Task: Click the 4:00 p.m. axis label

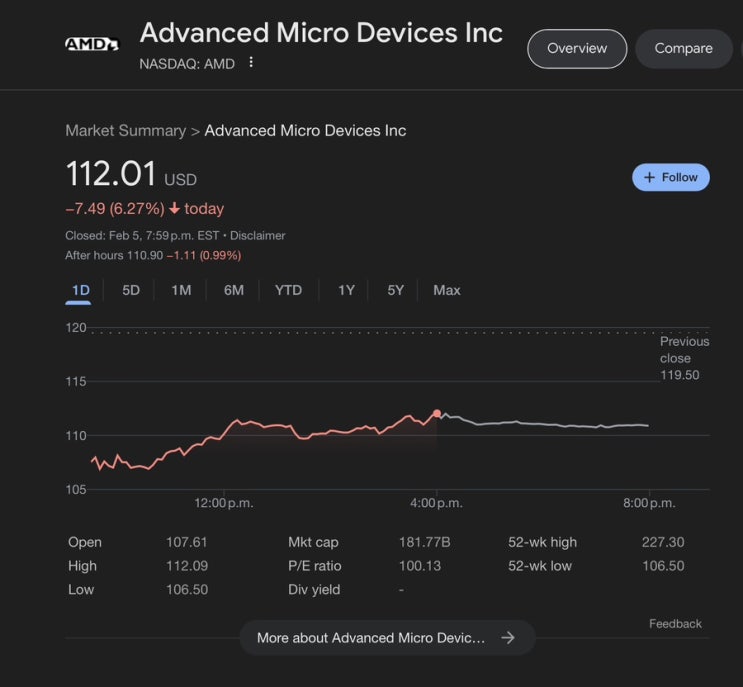Action: [x=436, y=503]
